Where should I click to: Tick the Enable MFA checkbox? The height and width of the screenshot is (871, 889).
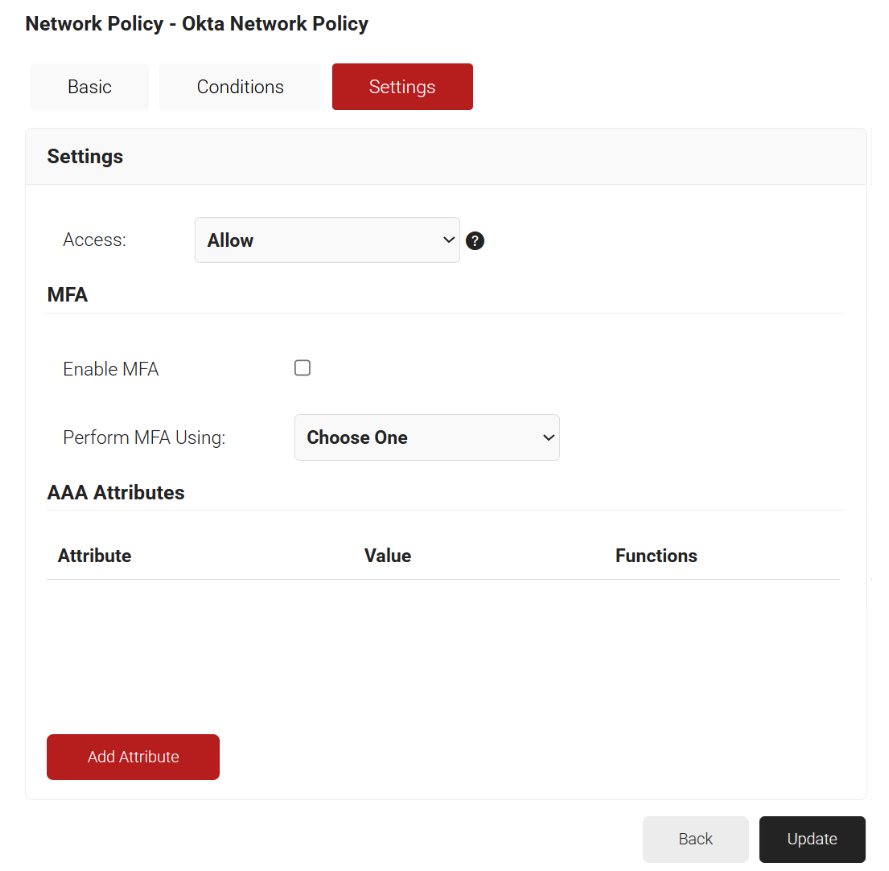(302, 368)
